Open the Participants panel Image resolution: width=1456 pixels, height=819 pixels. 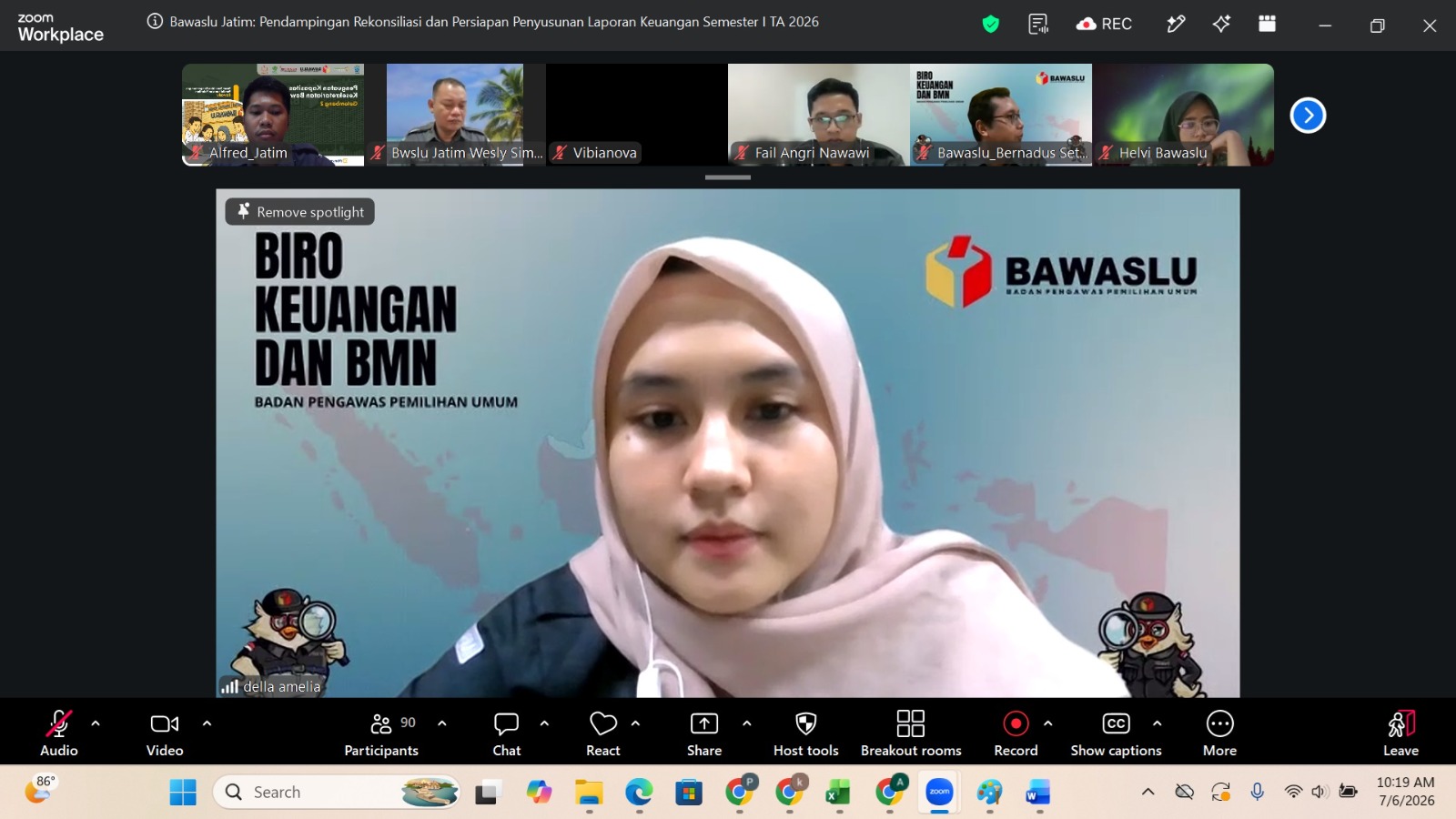point(381,733)
